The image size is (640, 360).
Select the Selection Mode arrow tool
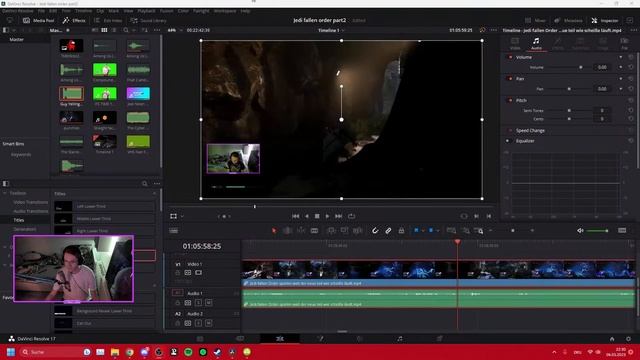point(274,231)
